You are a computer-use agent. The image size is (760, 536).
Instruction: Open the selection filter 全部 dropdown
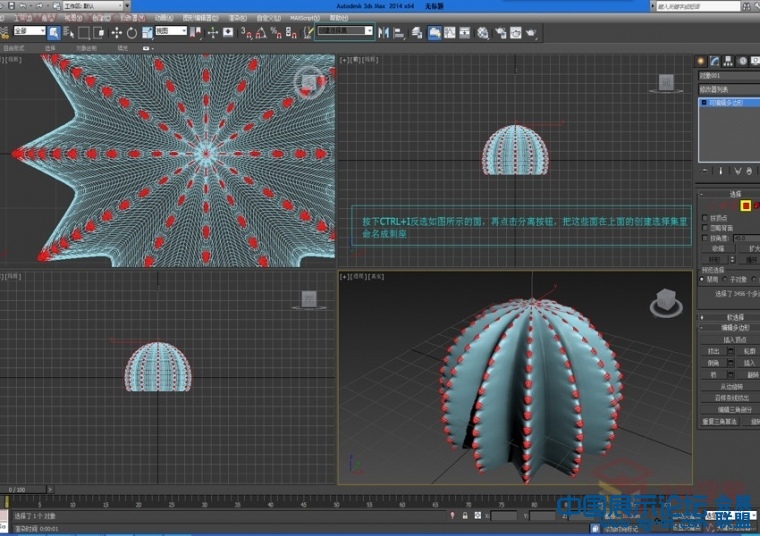(x=29, y=31)
